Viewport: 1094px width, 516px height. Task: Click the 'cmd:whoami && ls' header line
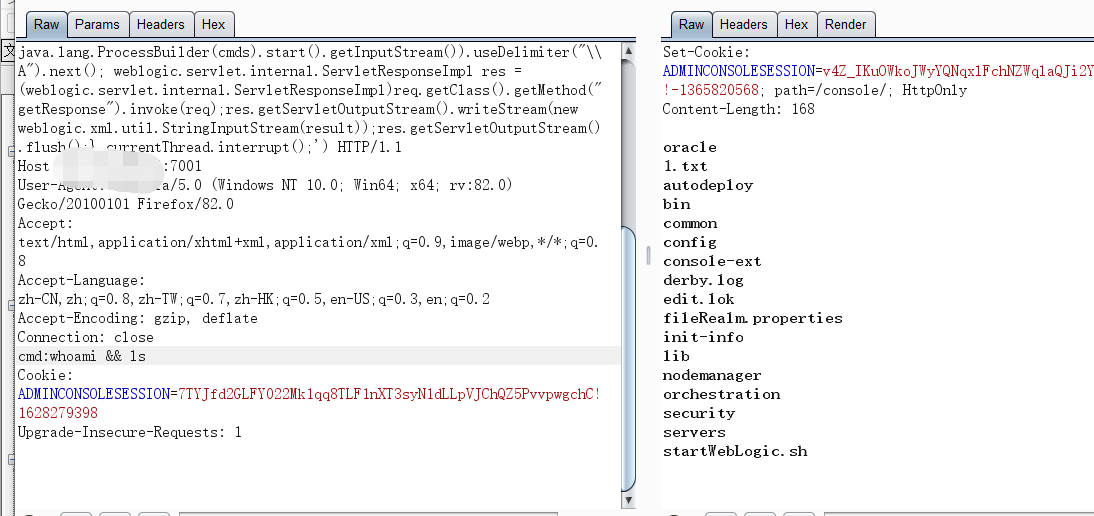pos(82,356)
